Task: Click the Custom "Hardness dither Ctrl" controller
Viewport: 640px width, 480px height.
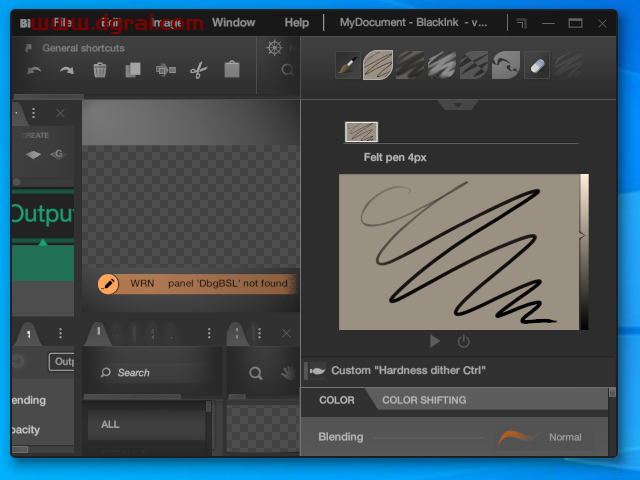Action: (x=408, y=370)
